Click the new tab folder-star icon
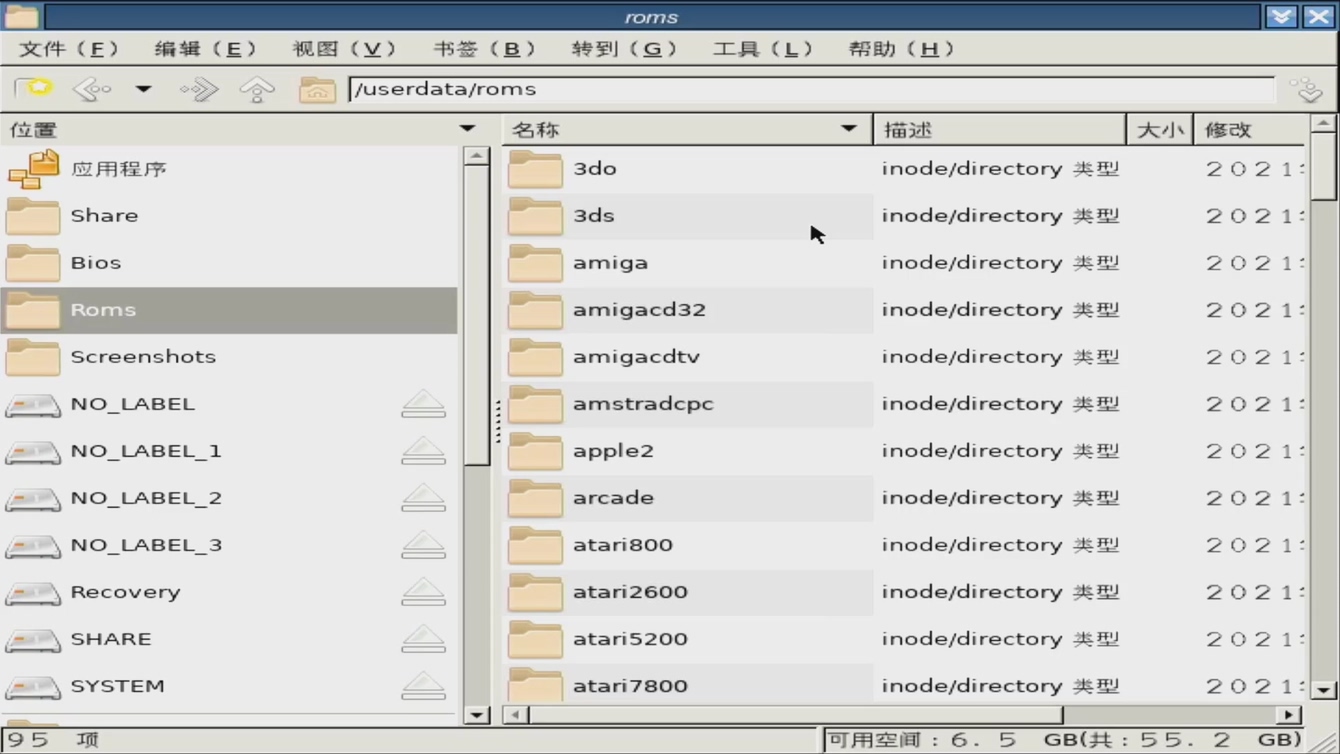Viewport: 1340px width, 754px height. click(34, 89)
